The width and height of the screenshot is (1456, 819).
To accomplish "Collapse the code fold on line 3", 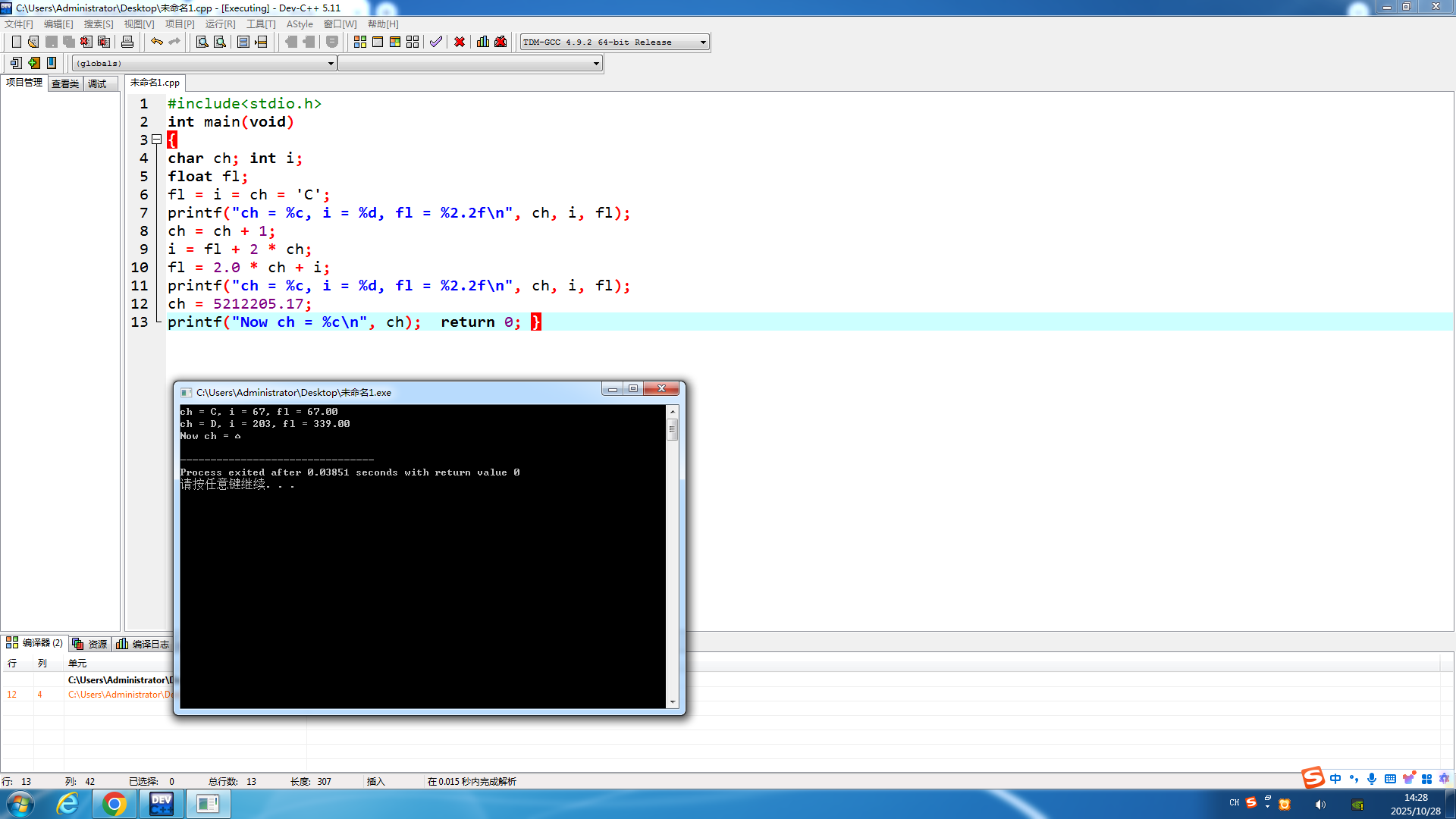I will pyautogui.click(x=157, y=140).
